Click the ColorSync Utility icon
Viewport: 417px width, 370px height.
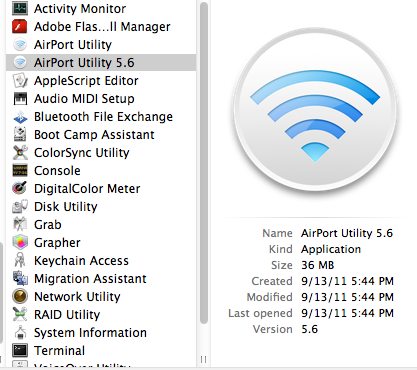[20, 152]
